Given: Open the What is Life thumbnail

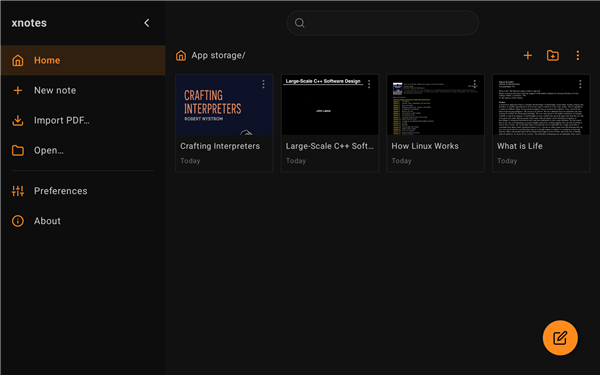Looking at the screenshot, I should point(541,104).
